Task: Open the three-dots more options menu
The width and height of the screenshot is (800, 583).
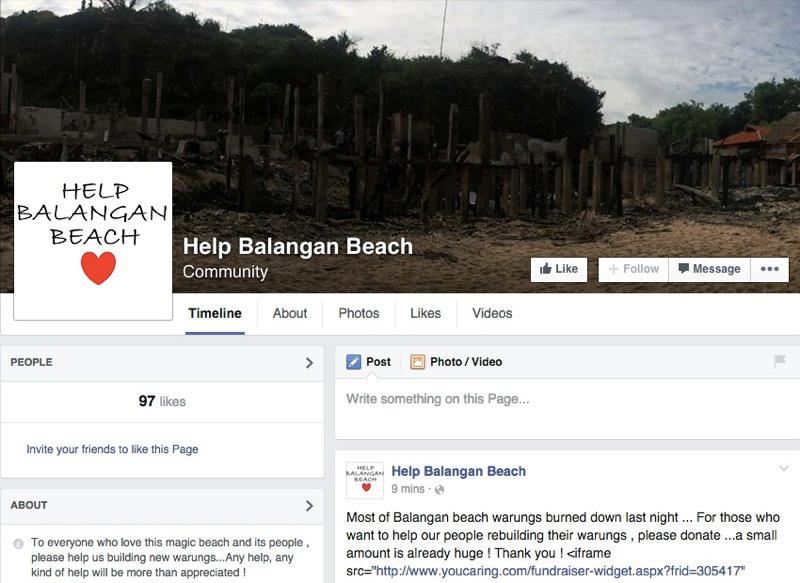Action: click(769, 269)
